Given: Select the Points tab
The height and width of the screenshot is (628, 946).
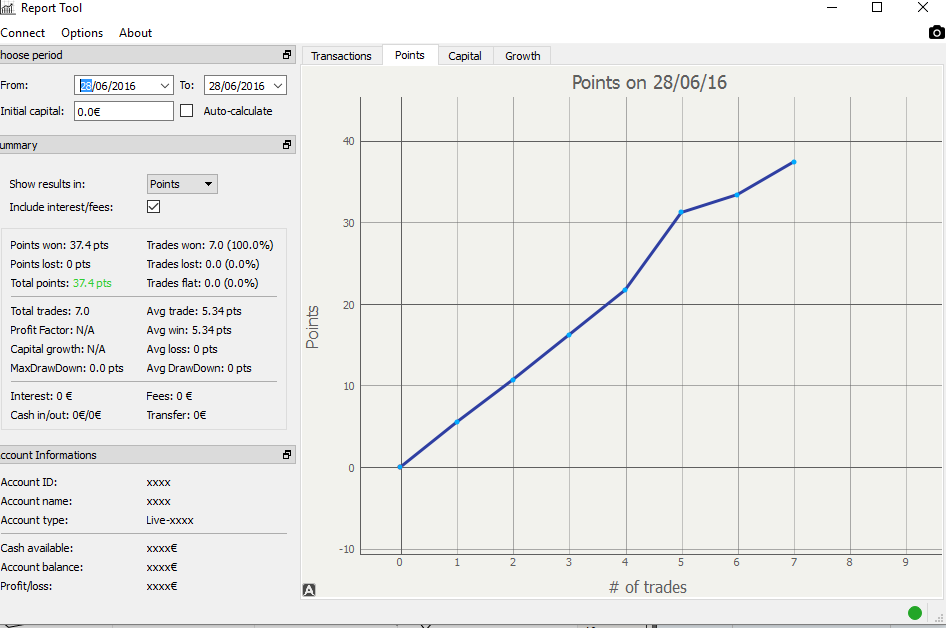Looking at the screenshot, I should (x=410, y=55).
